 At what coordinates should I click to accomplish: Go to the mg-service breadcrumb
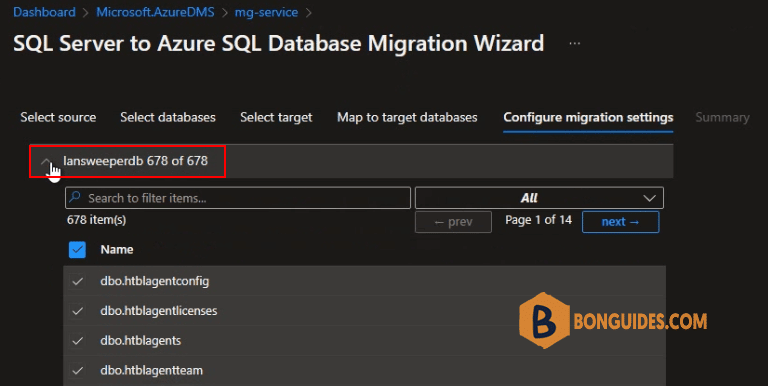(266, 12)
